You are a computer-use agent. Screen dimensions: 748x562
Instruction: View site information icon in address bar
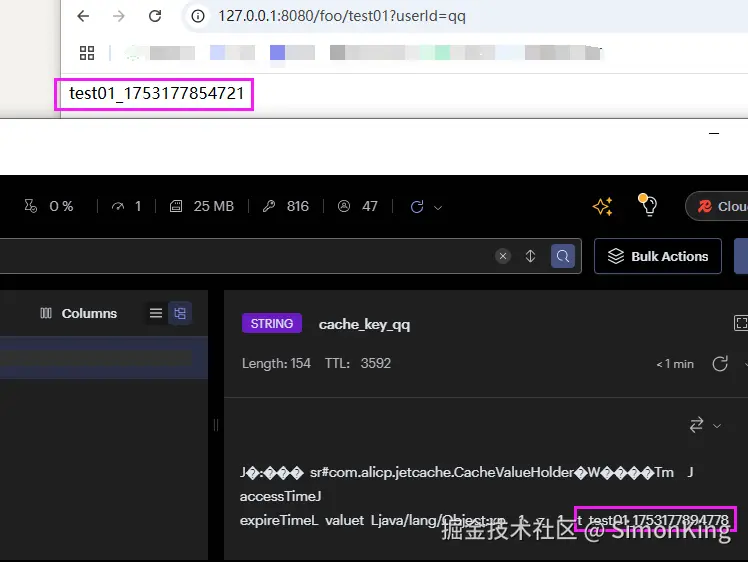coord(198,16)
